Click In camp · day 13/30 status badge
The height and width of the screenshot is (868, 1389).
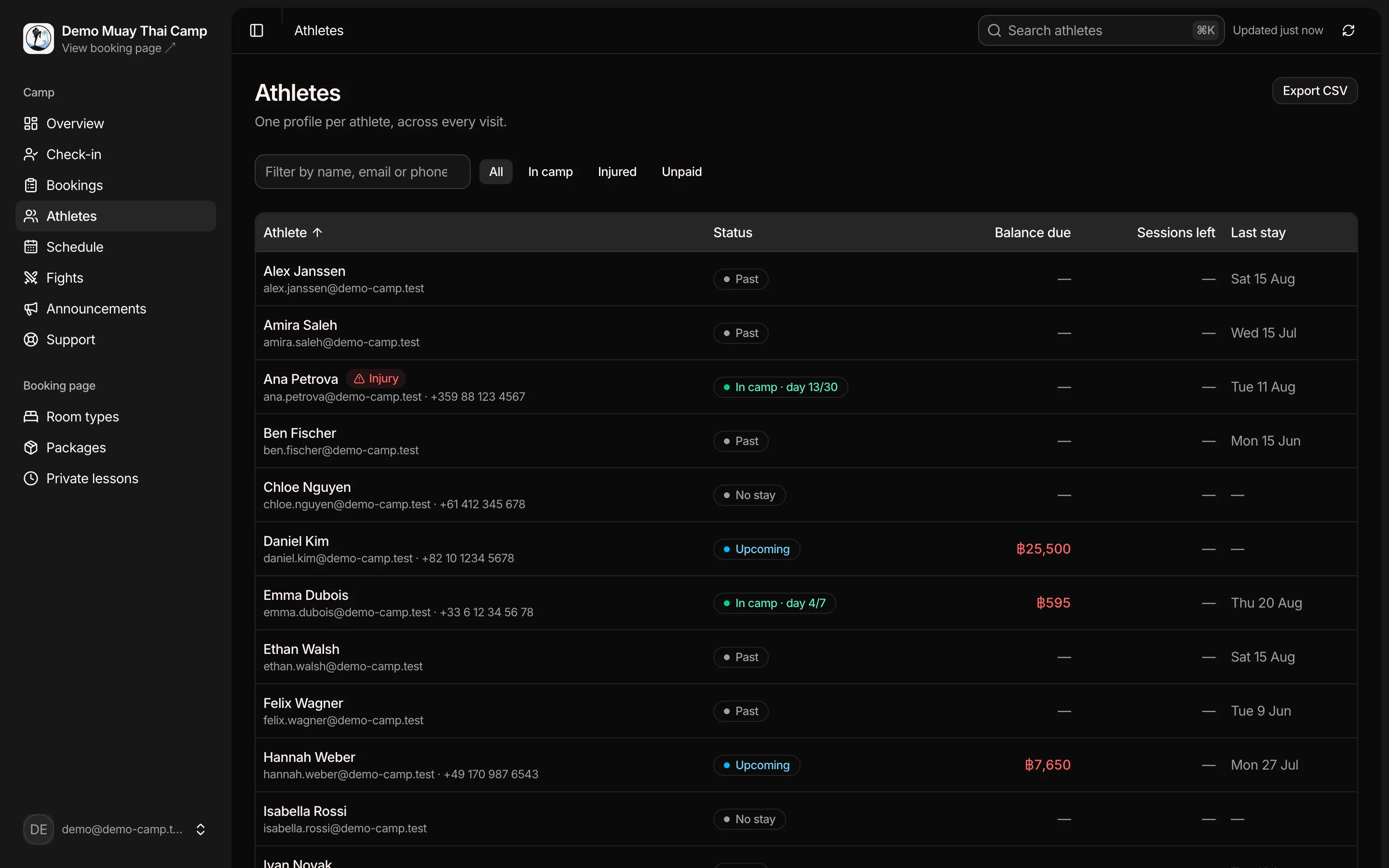(x=781, y=387)
